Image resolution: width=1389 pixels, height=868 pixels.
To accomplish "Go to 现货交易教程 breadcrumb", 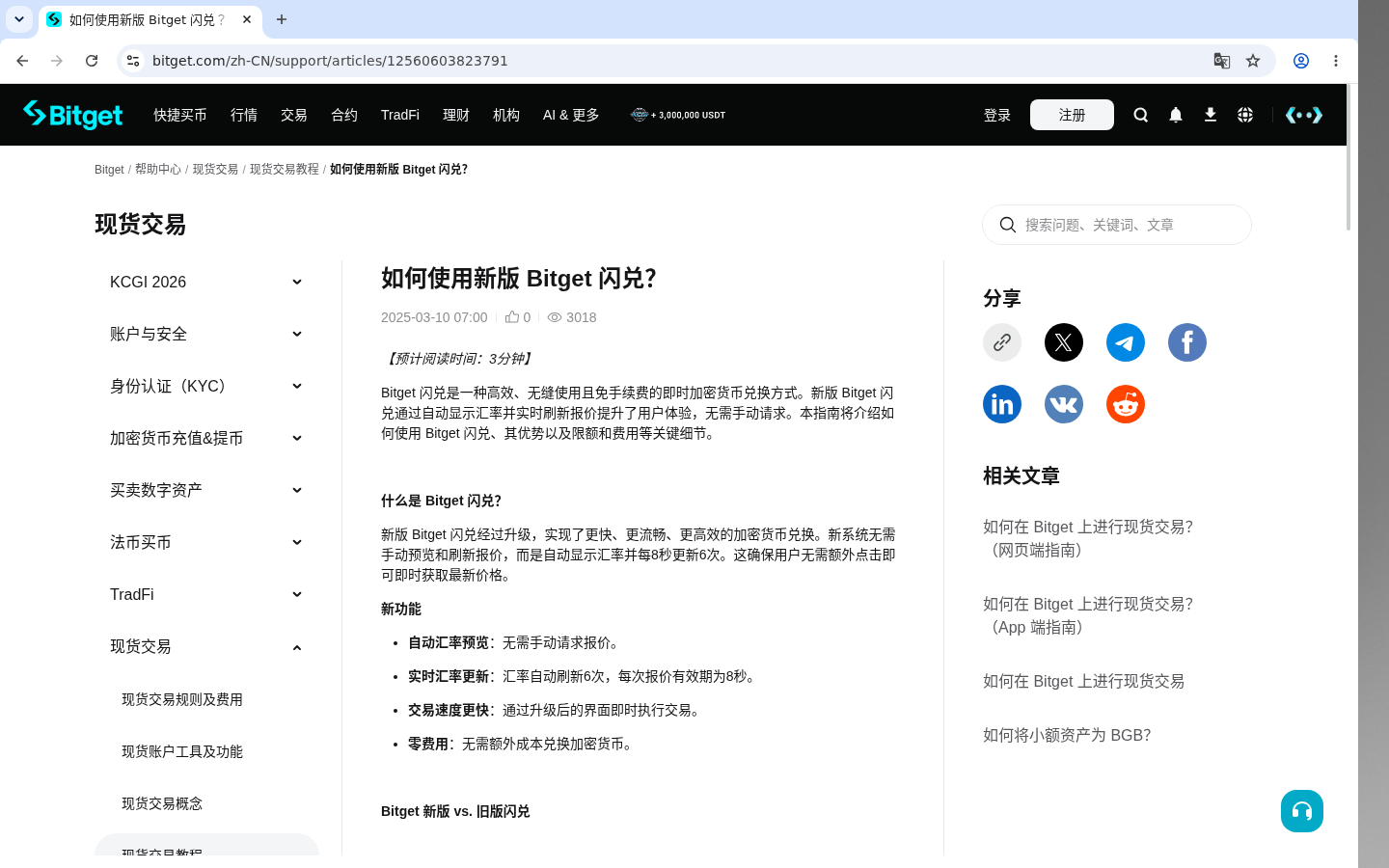I will pos(285,169).
